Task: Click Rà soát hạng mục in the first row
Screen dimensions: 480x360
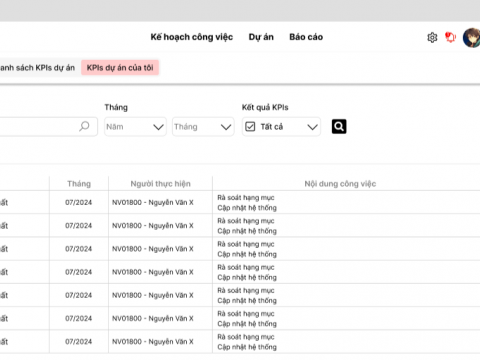Action: point(246,197)
